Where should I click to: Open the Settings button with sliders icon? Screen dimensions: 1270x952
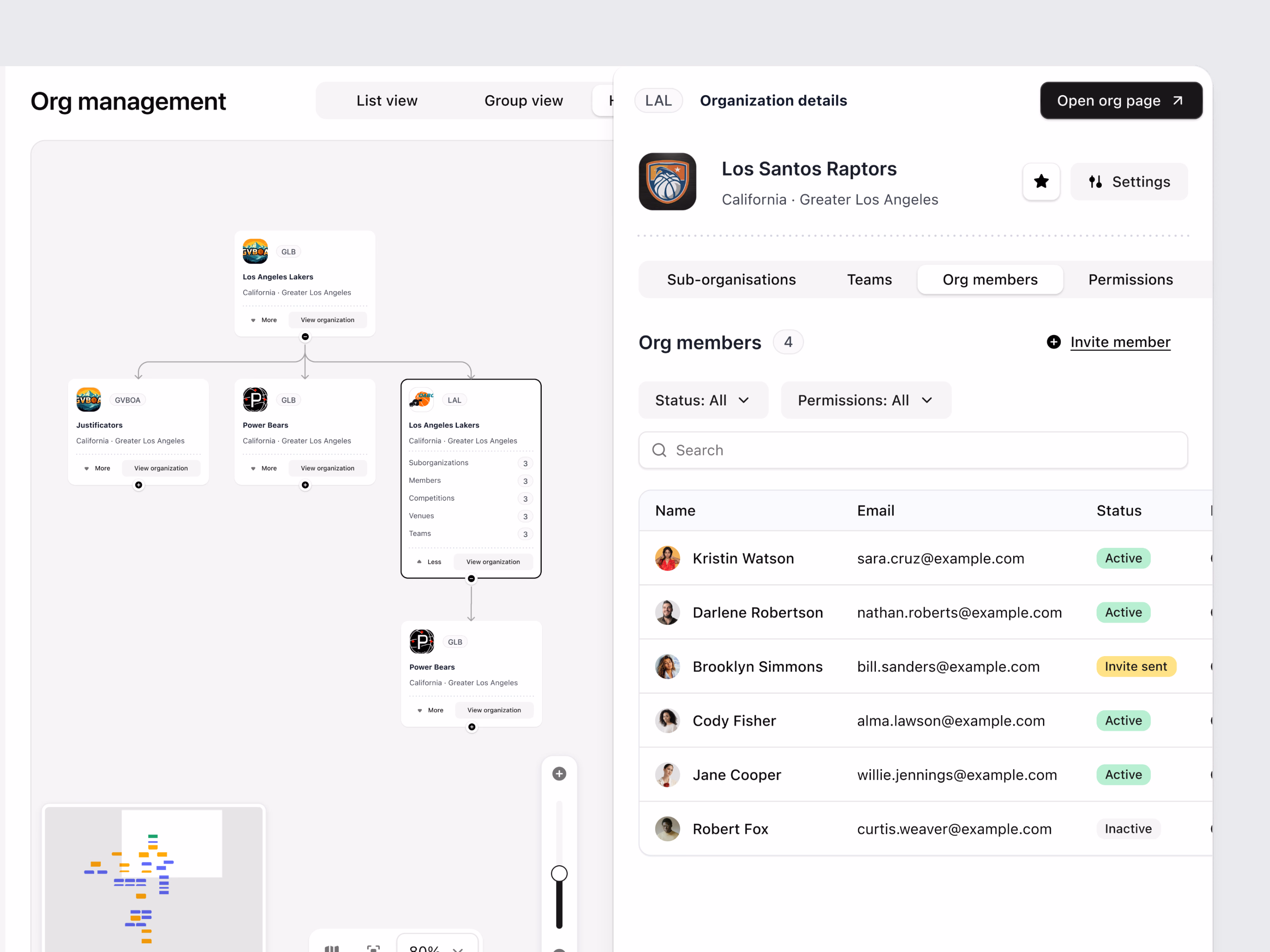[x=1130, y=182]
